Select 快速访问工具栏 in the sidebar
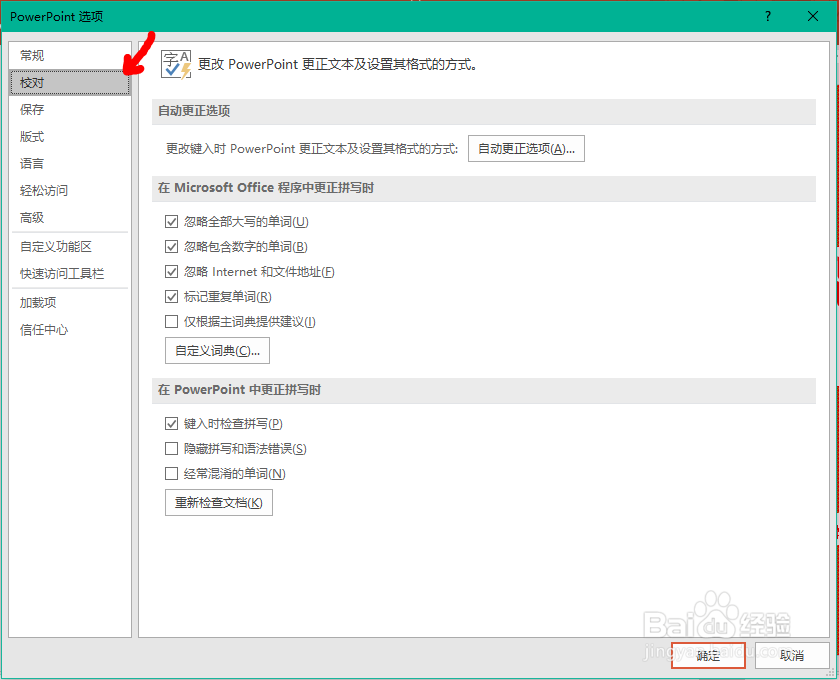The height and width of the screenshot is (680, 839). point(70,274)
